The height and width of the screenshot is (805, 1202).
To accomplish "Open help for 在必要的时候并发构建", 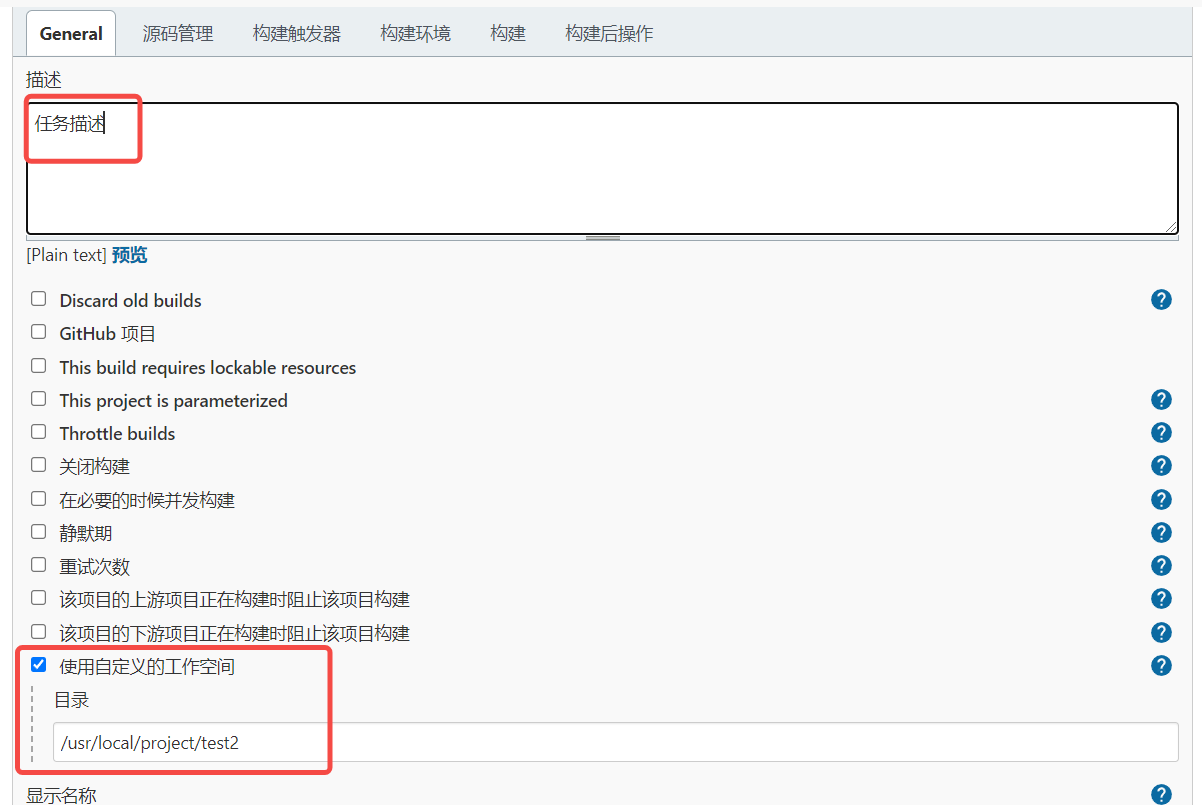I will [x=1161, y=499].
